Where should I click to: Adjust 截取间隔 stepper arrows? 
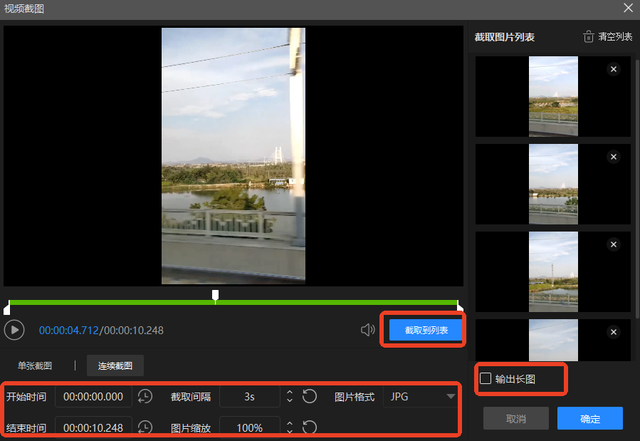[289, 396]
